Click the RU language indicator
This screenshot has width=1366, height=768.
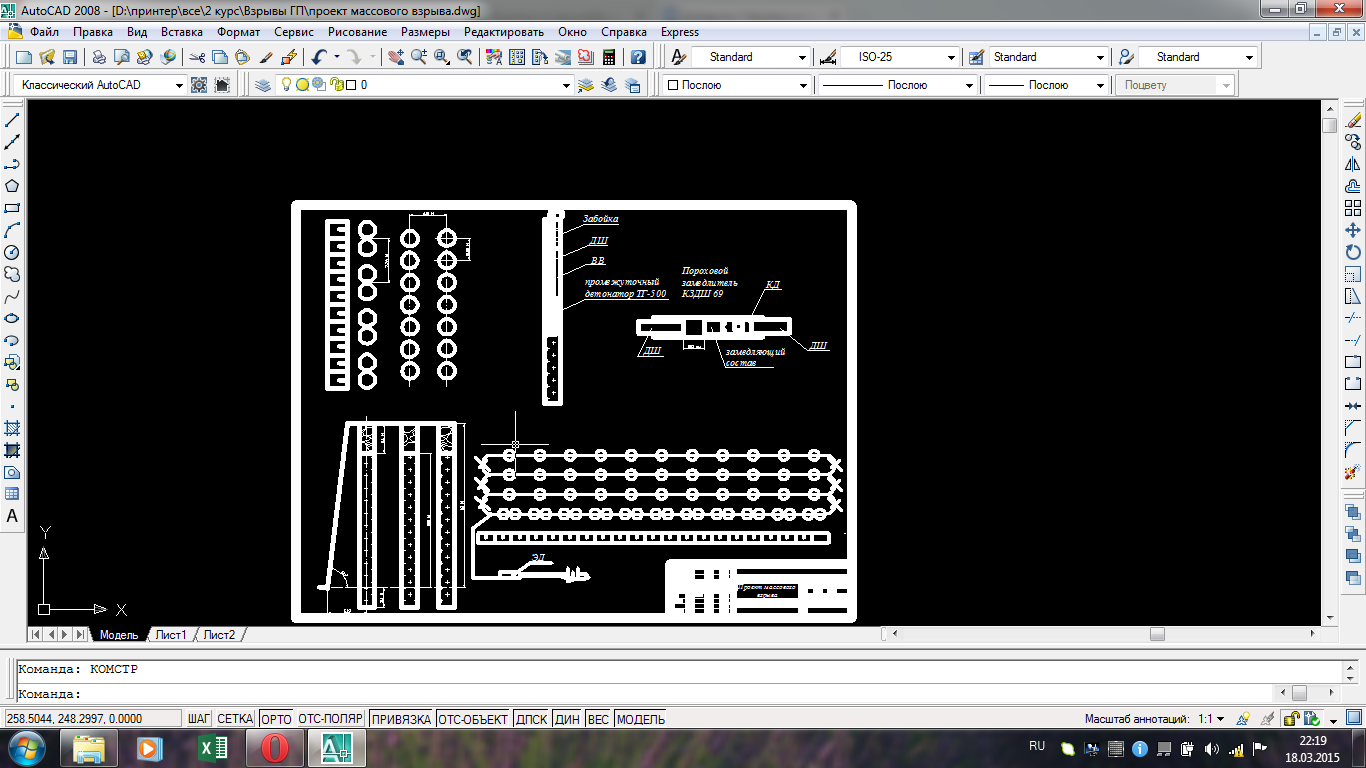click(1037, 746)
